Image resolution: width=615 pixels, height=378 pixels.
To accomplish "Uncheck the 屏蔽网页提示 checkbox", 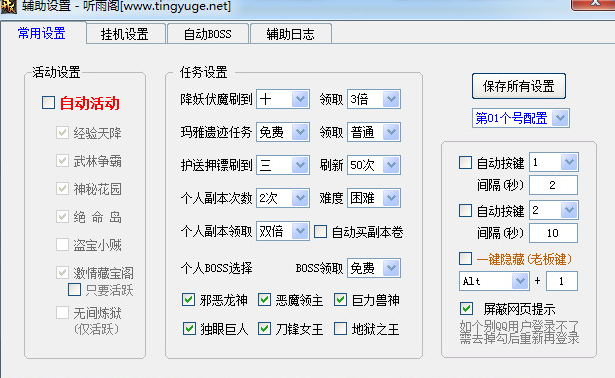I will [466, 309].
